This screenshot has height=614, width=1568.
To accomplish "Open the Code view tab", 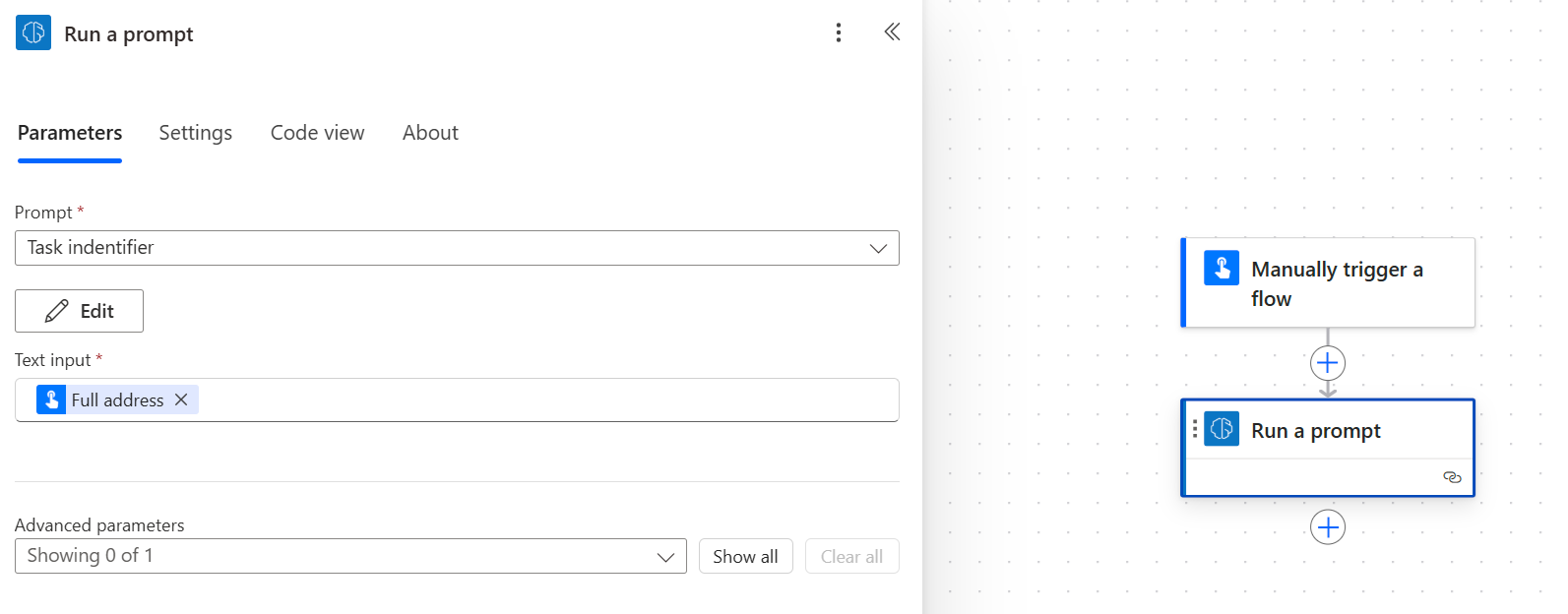I will [x=317, y=132].
